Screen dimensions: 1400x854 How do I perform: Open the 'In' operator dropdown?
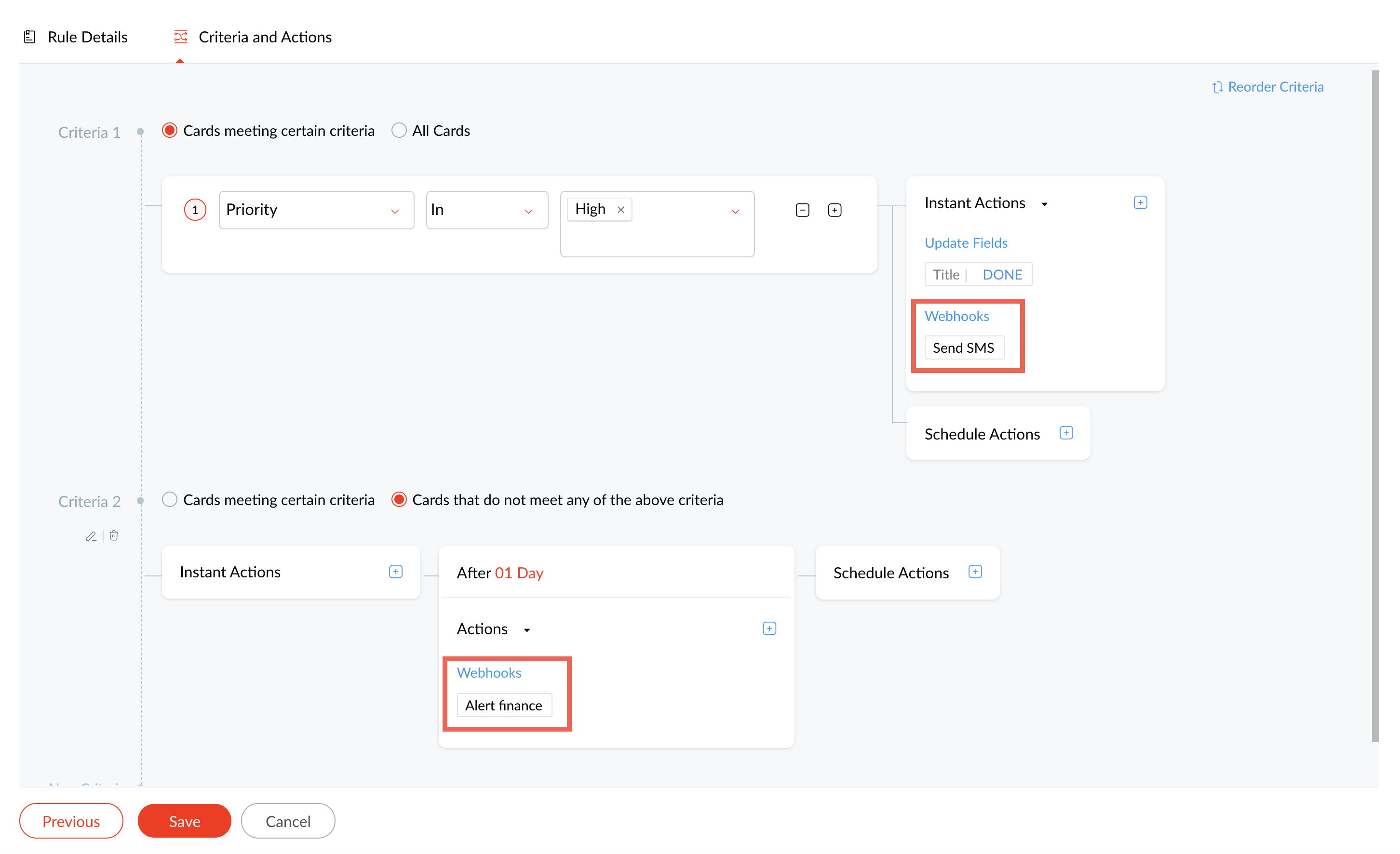click(486, 210)
